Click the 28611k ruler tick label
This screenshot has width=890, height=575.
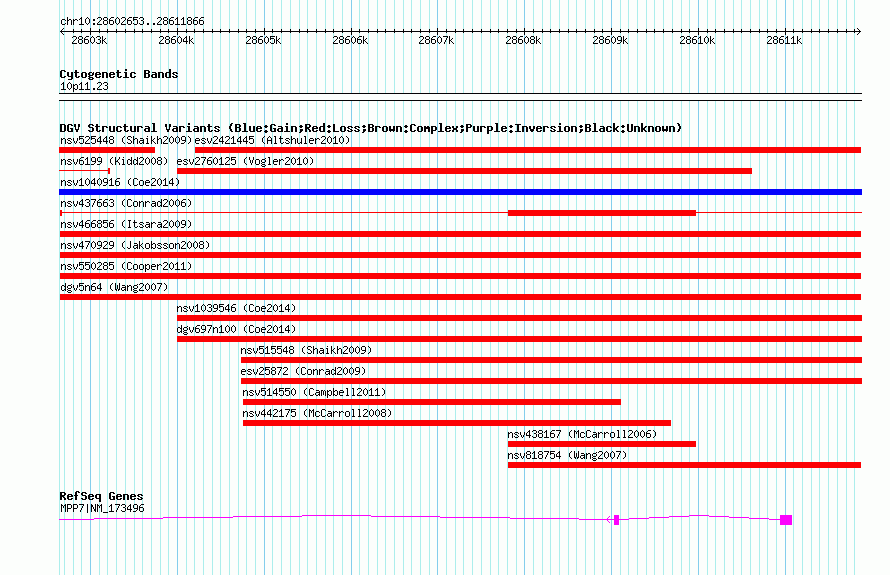point(784,41)
